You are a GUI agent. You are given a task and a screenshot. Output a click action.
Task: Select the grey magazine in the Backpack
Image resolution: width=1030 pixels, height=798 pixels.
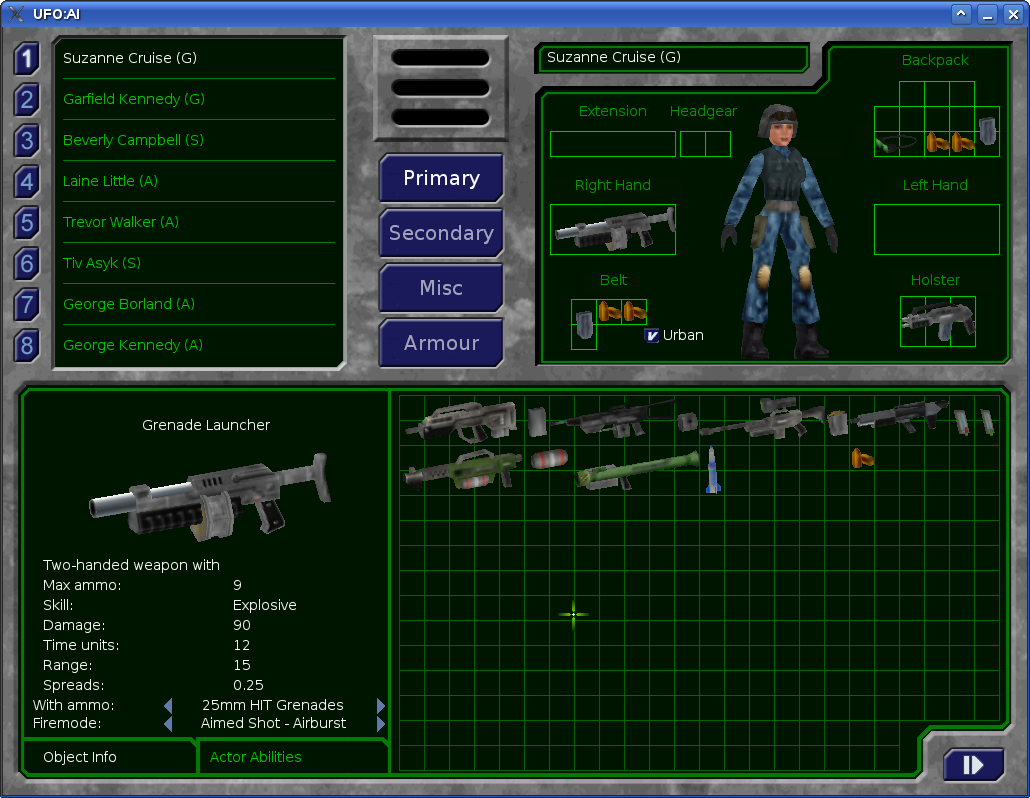[x=987, y=131]
